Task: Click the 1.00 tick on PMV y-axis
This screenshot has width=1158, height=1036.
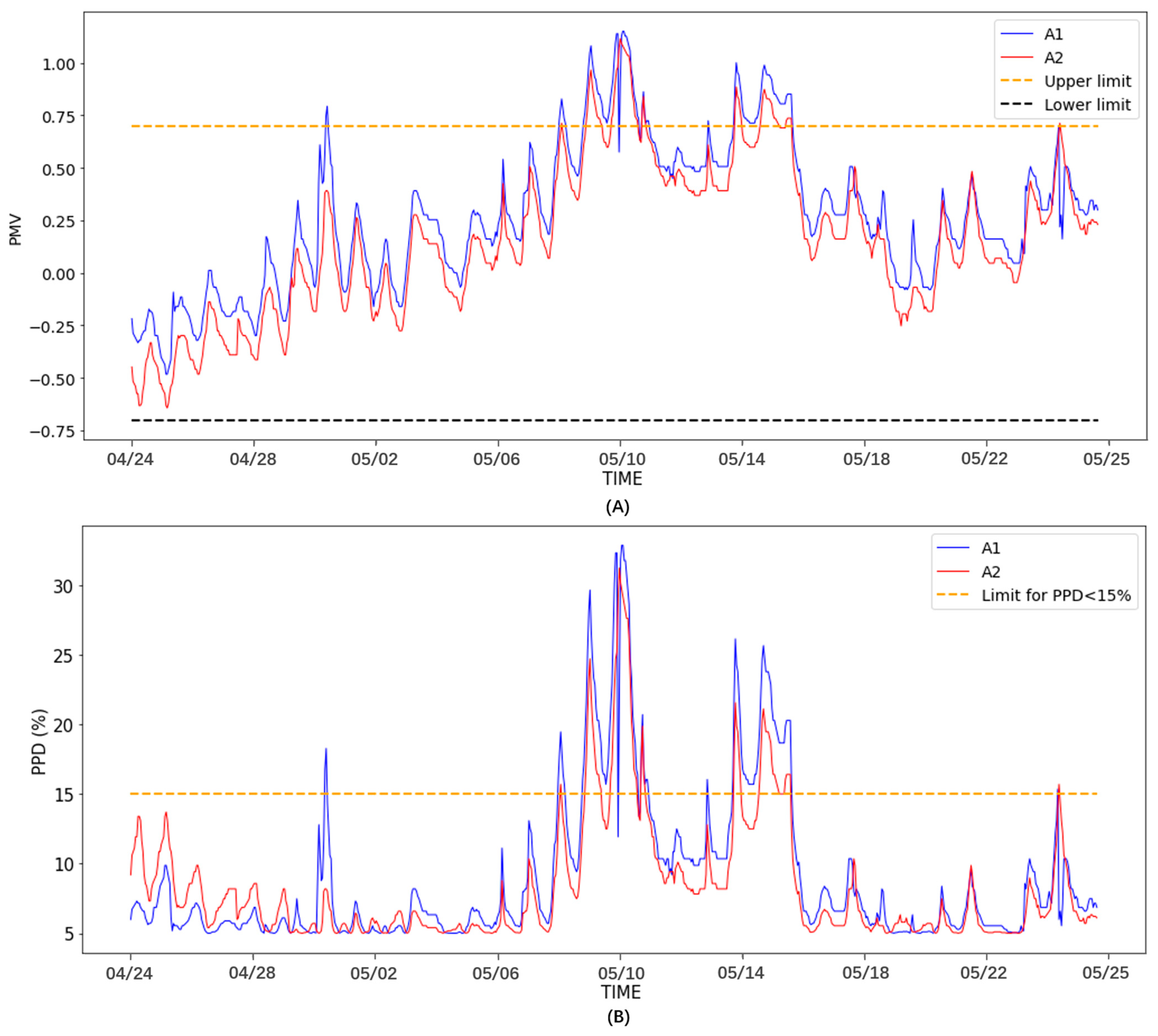Action: [x=59, y=64]
